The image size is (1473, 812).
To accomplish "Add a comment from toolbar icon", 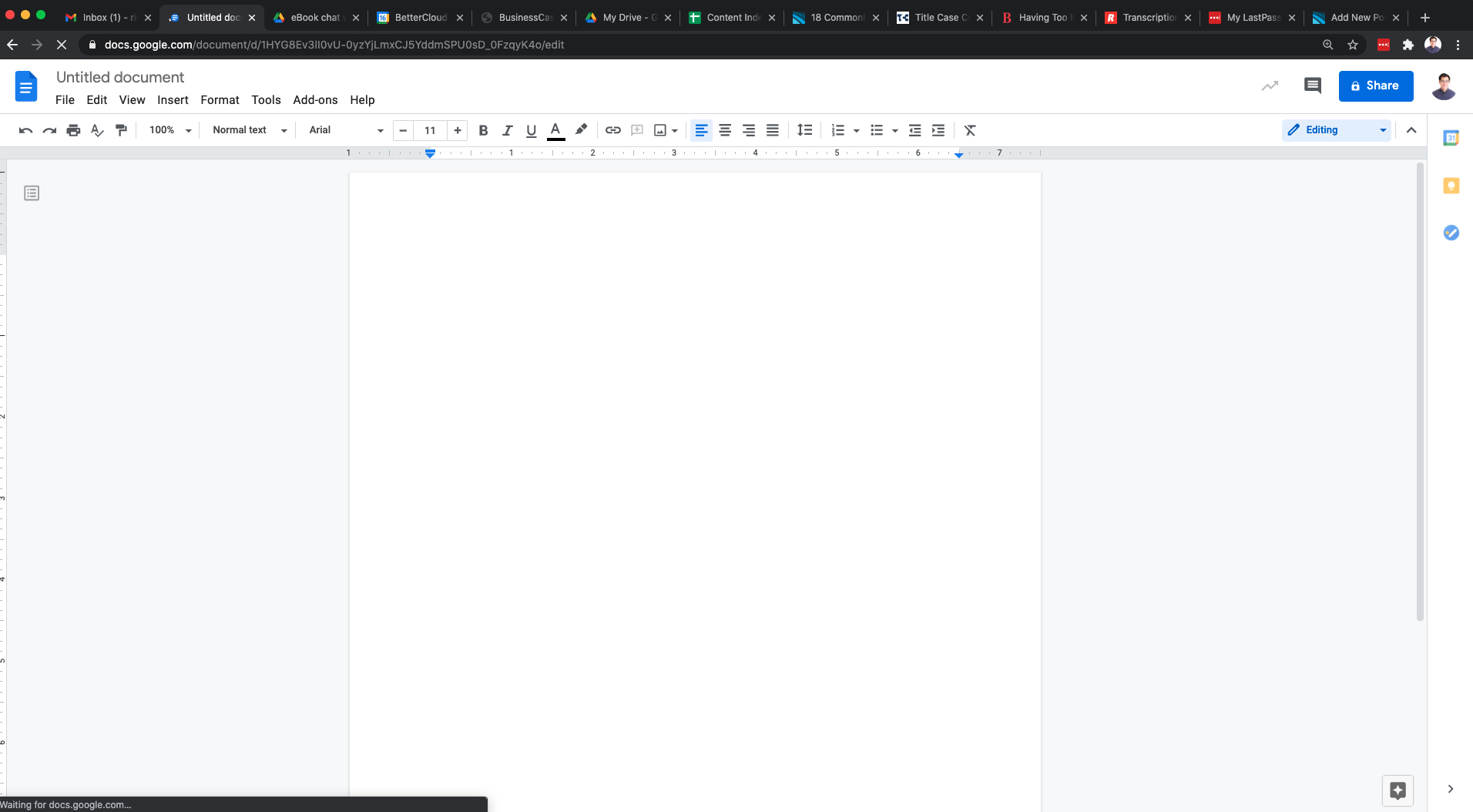I will (x=637, y=130).
